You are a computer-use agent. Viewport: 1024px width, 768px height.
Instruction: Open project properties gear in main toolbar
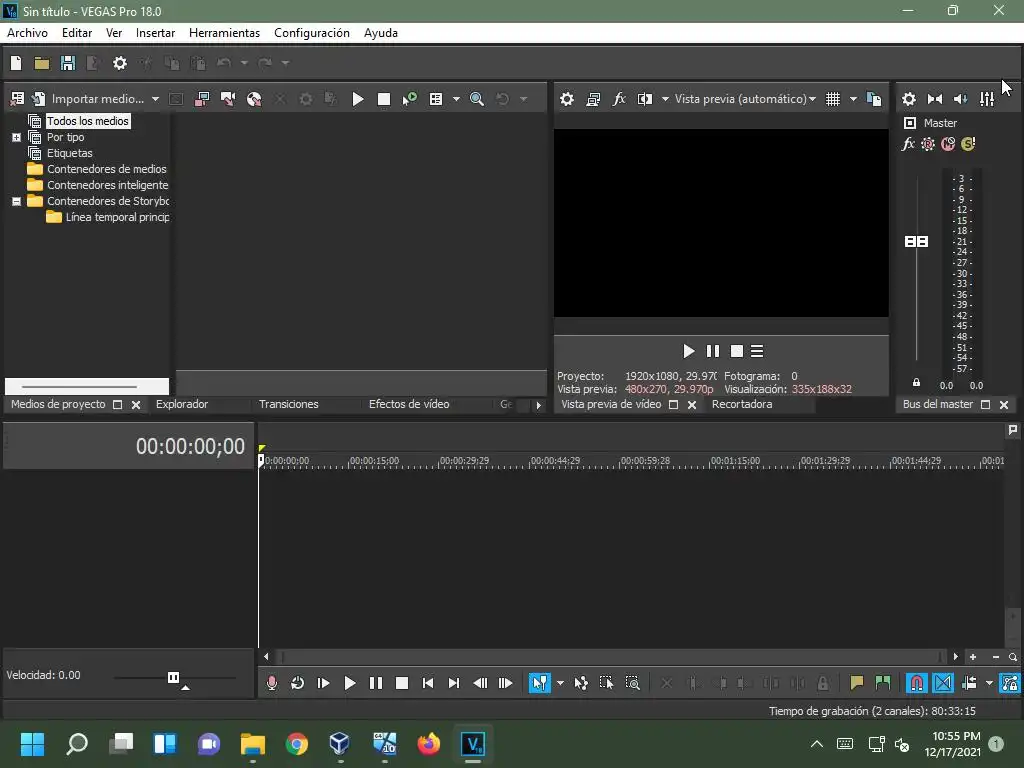pyautogui.click(x=120, y=63)
